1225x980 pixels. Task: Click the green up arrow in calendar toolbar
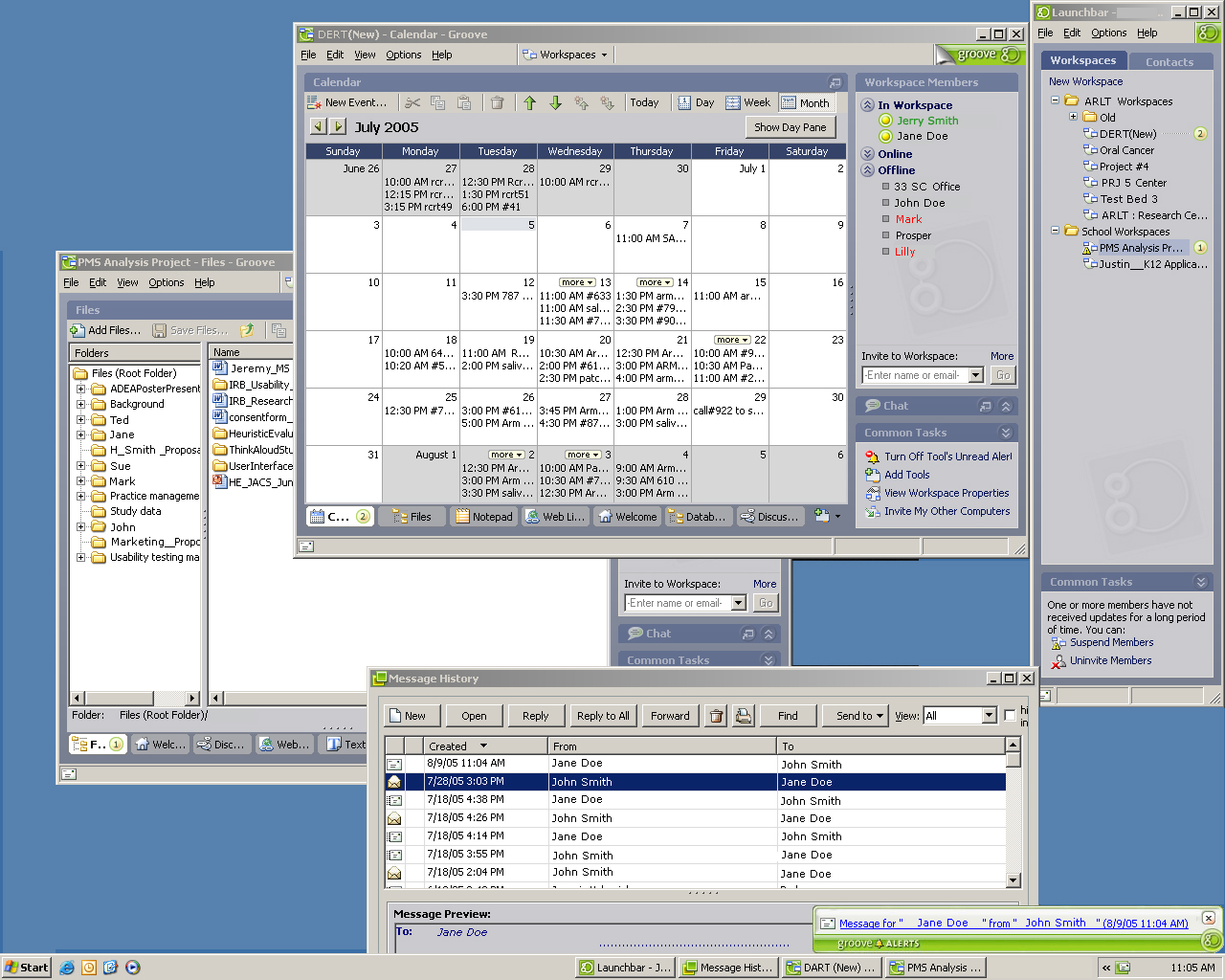coord(530,103)
